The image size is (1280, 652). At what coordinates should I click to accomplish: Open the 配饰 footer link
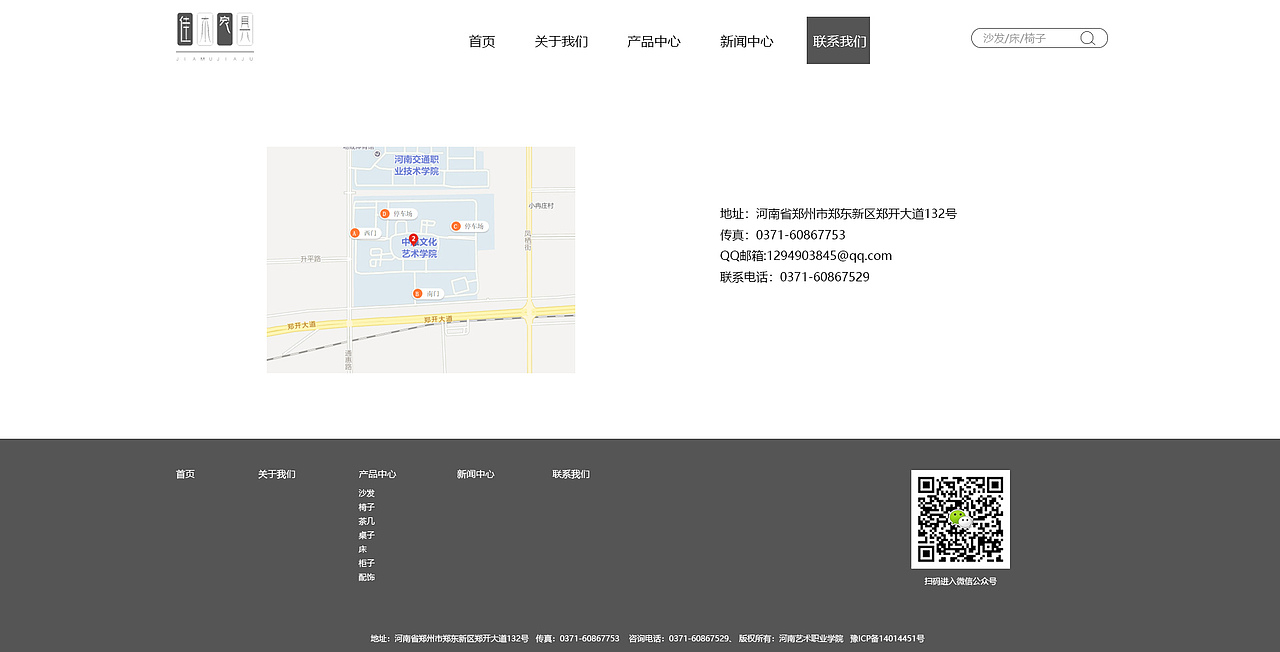click(x=367, y=576)
